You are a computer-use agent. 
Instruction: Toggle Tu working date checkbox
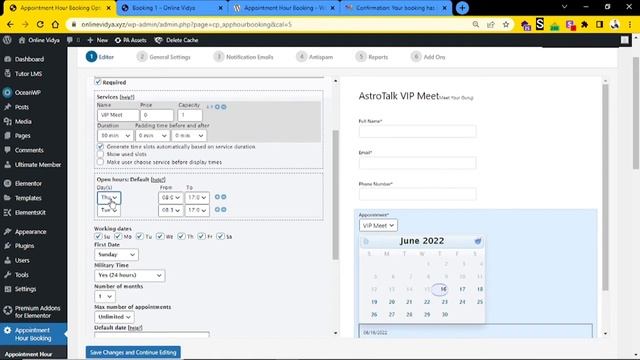(x=140, y=236)
